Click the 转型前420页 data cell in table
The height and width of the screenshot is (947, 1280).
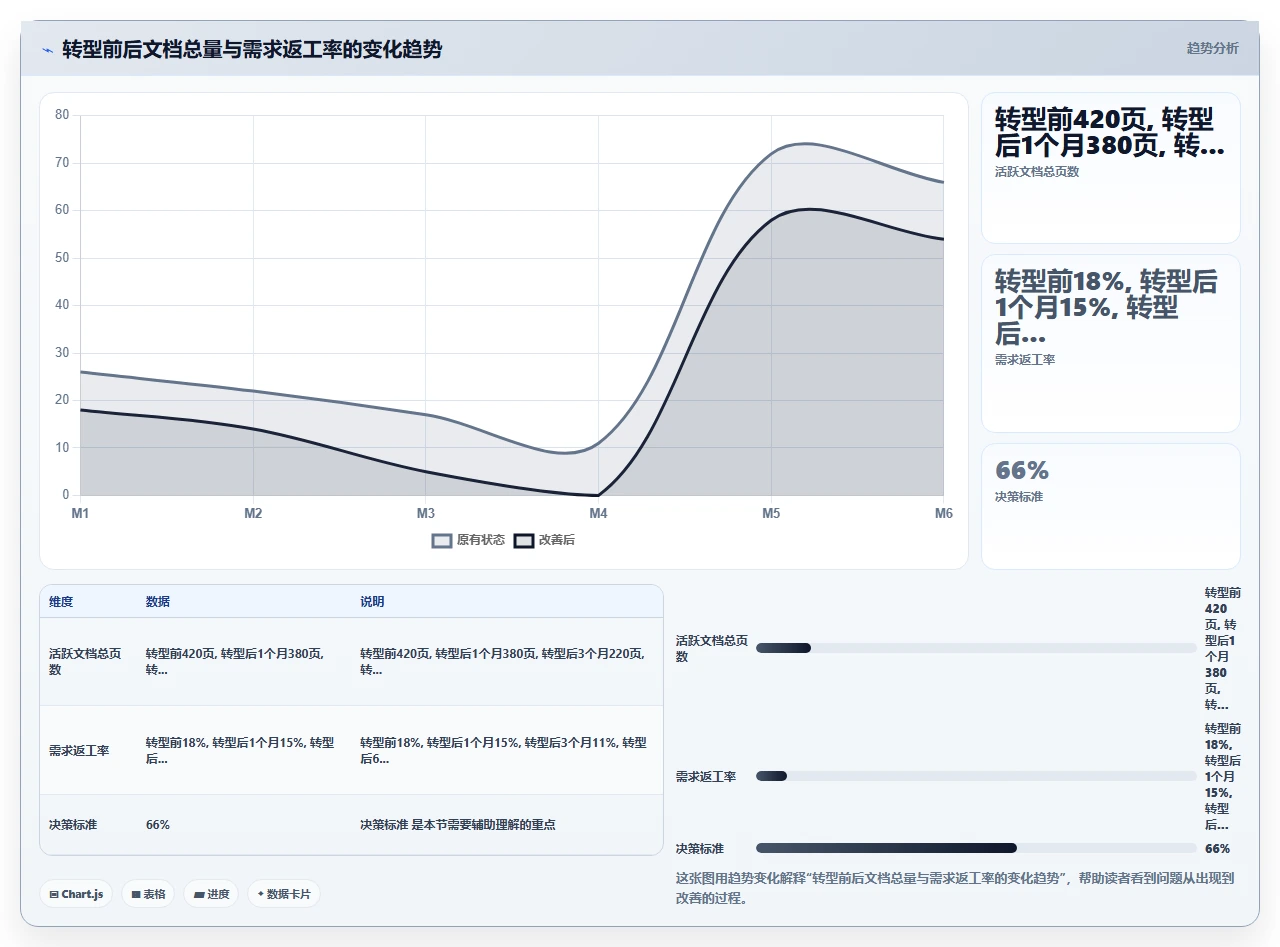[x=242, y=662]
